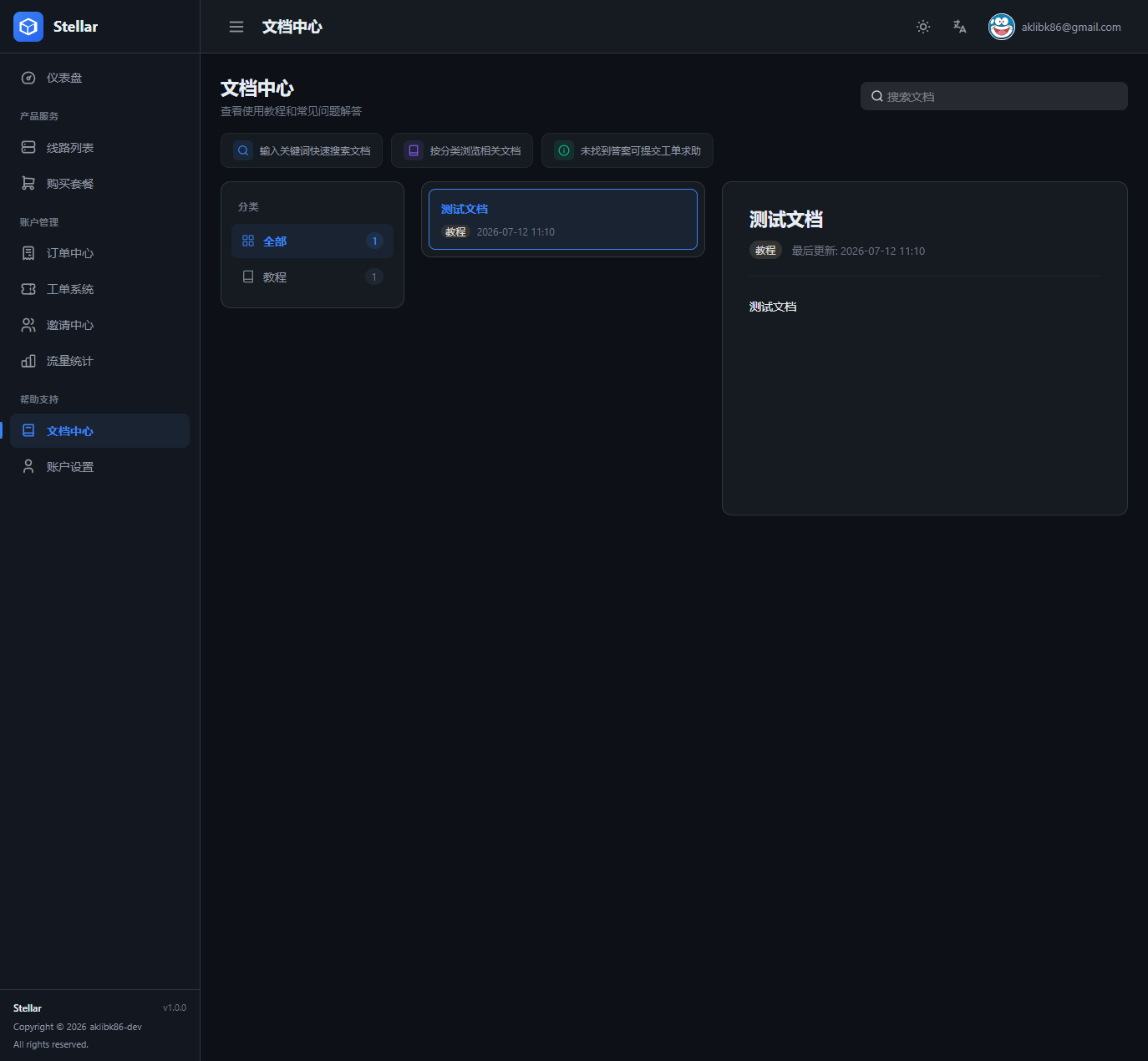The image size is (1148, 1061).
Task: Open the language translation switcher
Action: [x=960, y=27]
